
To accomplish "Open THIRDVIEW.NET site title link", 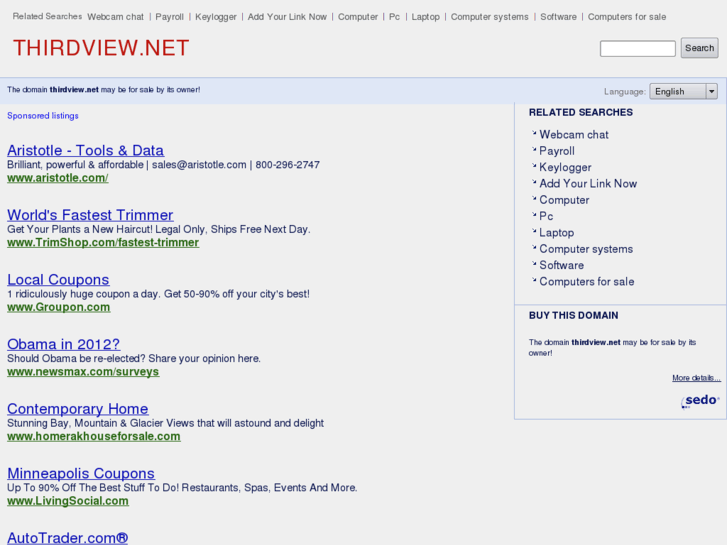I will pyautogui.click(x=101, y=48).
